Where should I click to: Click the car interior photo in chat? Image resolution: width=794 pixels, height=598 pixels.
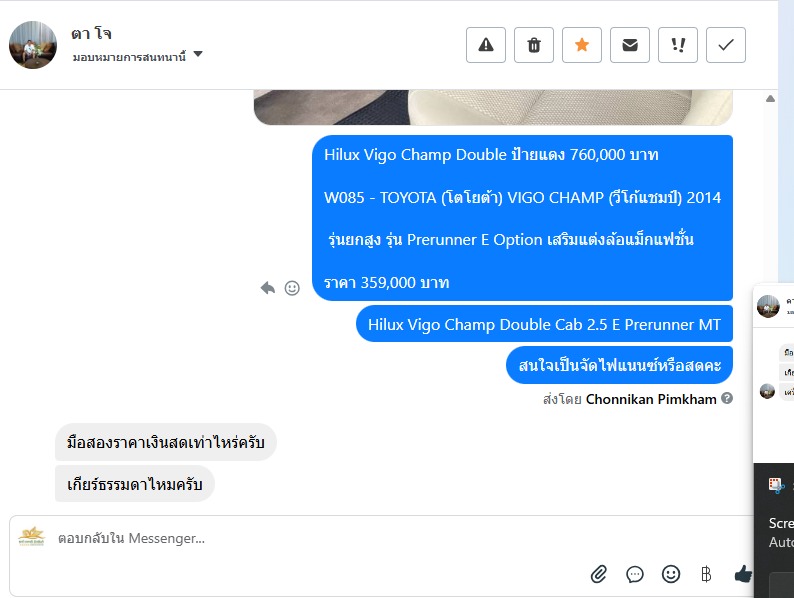tap(493, 107)
